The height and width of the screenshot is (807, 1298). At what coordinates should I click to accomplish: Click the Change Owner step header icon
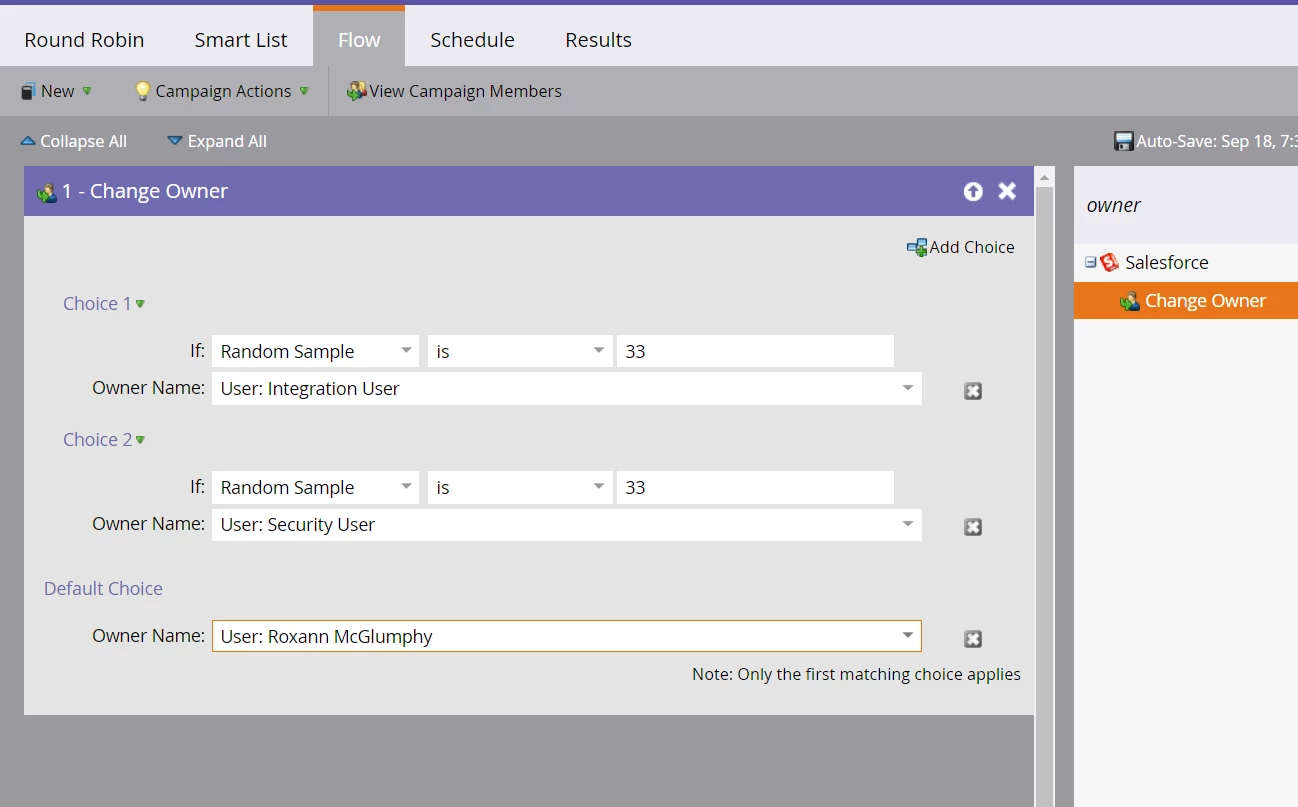[x=46, y=192]
